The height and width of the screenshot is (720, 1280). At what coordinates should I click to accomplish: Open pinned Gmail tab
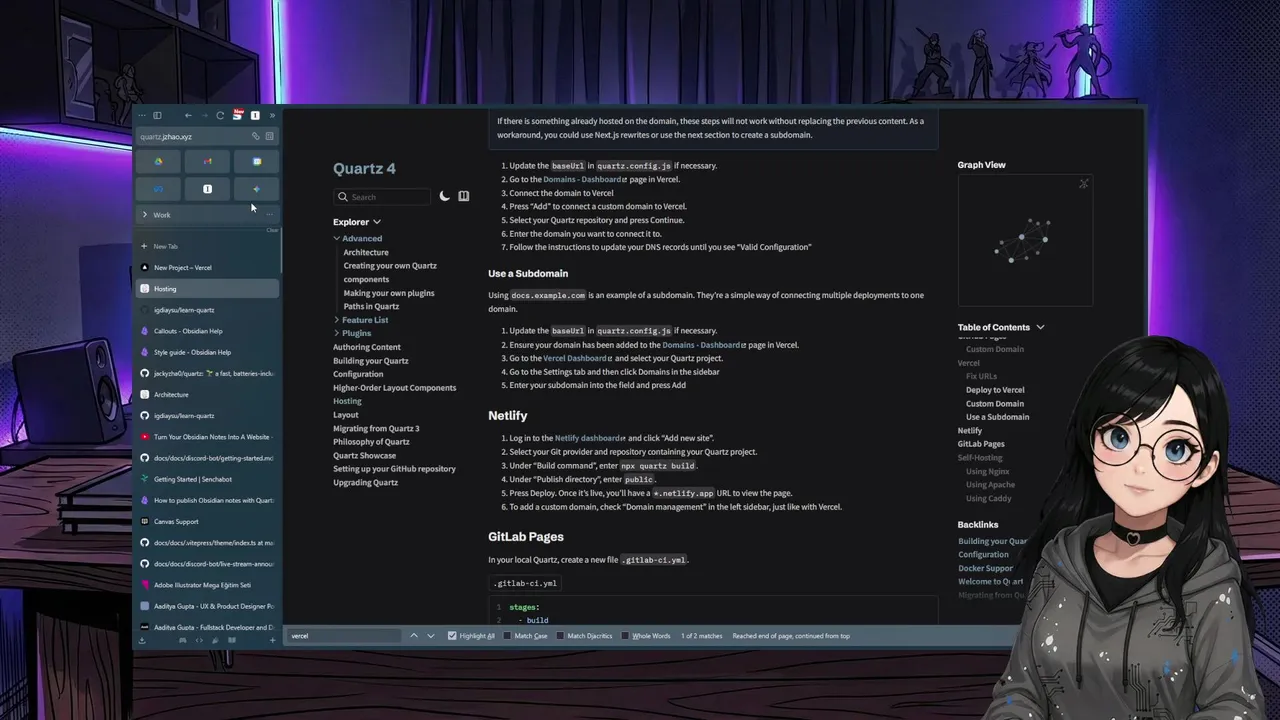[x=207, y=161]
